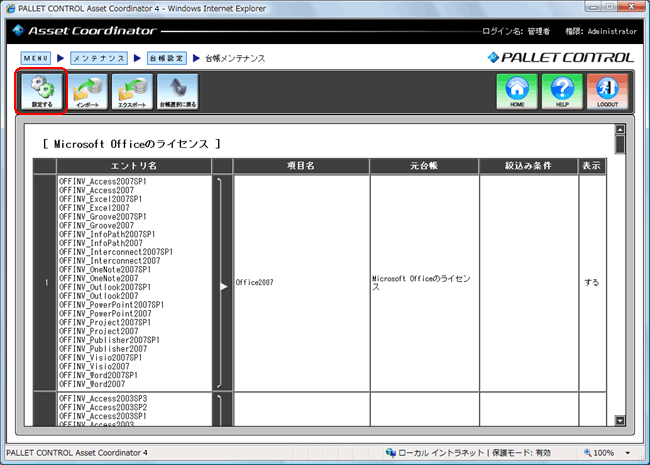Select entry OFFINV_Excel2007

pyautogui.click(x=94, y=208)
